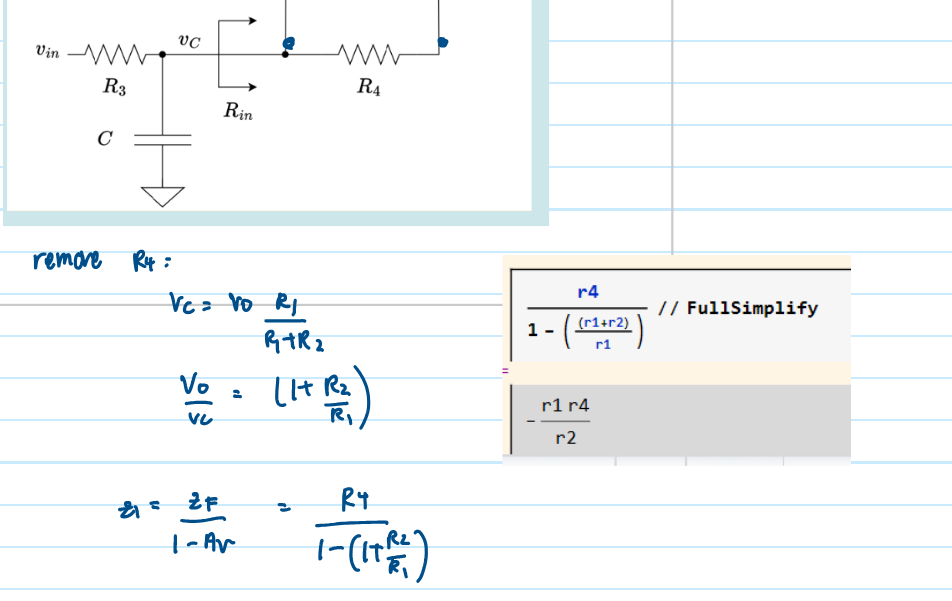Click the (r1+r2)/r1 term in the denominator
952x601 pixels.
601,334
